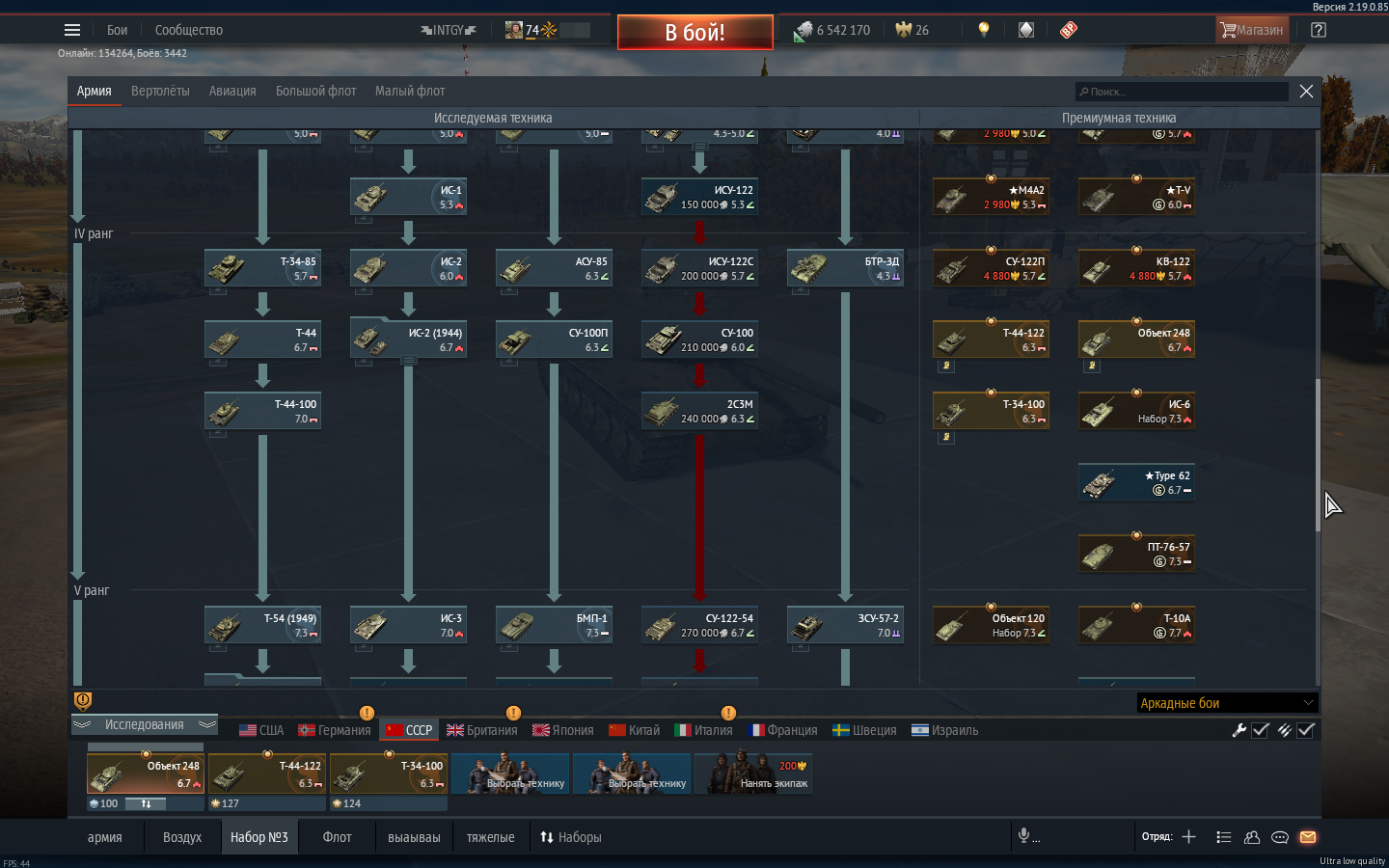The width and height of the screenshot is (1389, 868).
Task: Click the golden eagles balance 26
Action: tap(912, 30)
